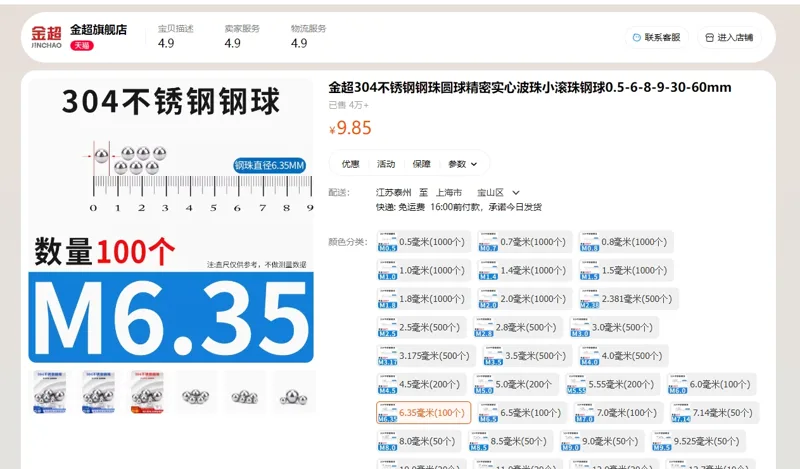This screenshot has height=469, width=800.
Task: Click the 卖家服务 4.9 rating
Action: click(x=242, y=36)
